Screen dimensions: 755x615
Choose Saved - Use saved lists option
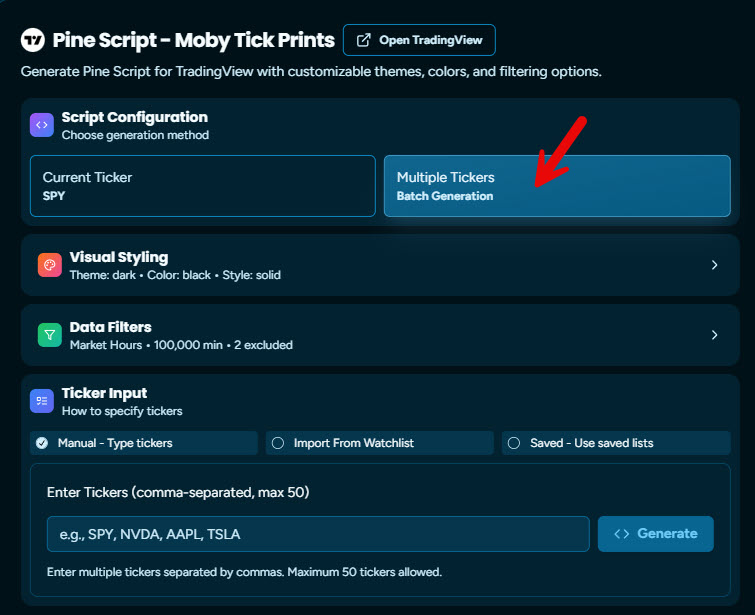[616, 443]
